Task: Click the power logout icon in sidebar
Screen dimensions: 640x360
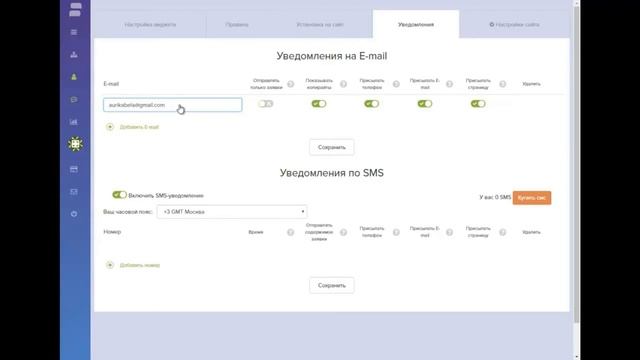Action: pyautogui.click(x=74, y=214)
